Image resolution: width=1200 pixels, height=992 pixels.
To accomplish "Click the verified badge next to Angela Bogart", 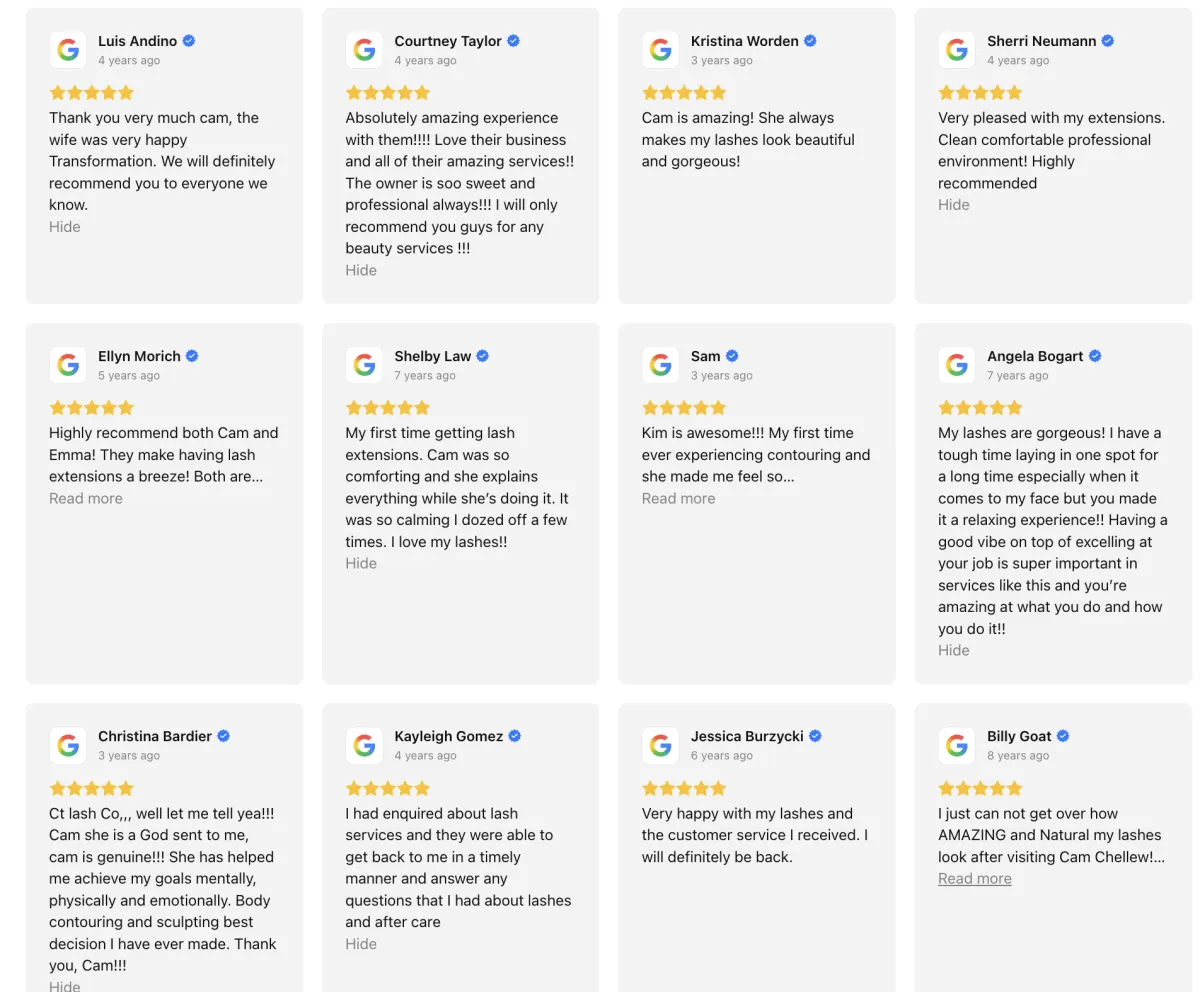I will (1095, 356).
